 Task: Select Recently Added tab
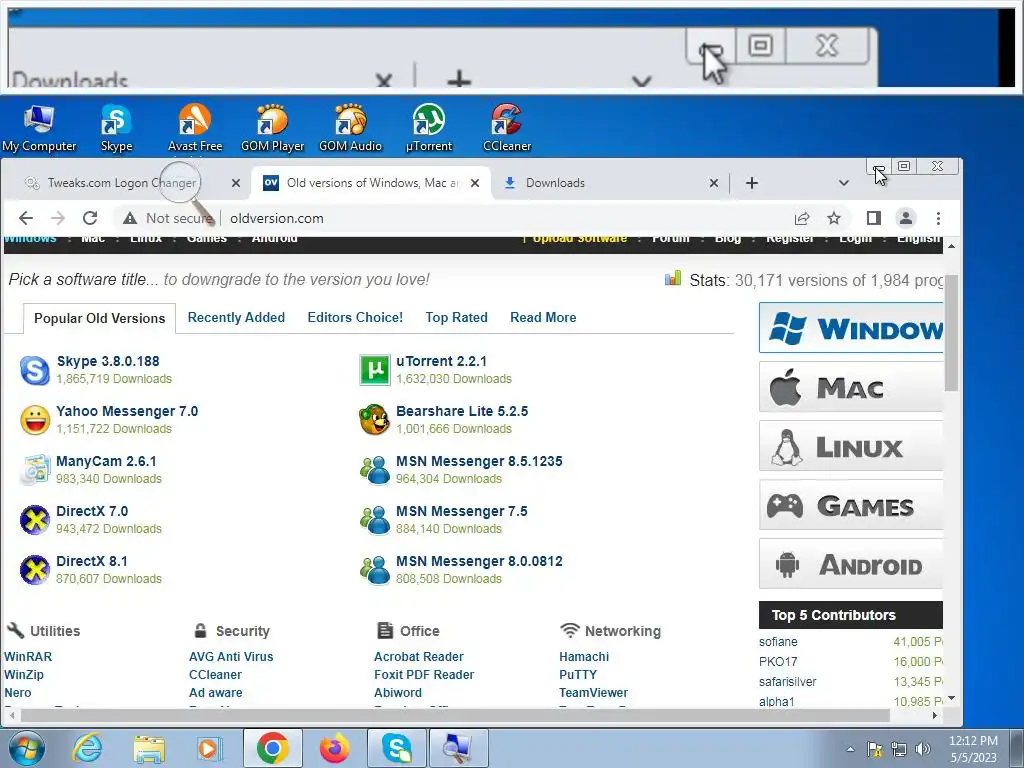236,317
